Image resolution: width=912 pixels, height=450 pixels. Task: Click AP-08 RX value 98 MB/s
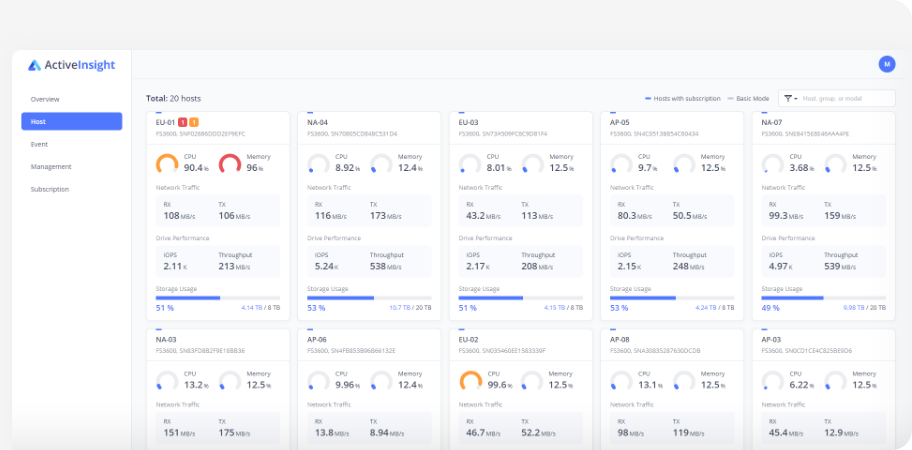coord(631,433)
